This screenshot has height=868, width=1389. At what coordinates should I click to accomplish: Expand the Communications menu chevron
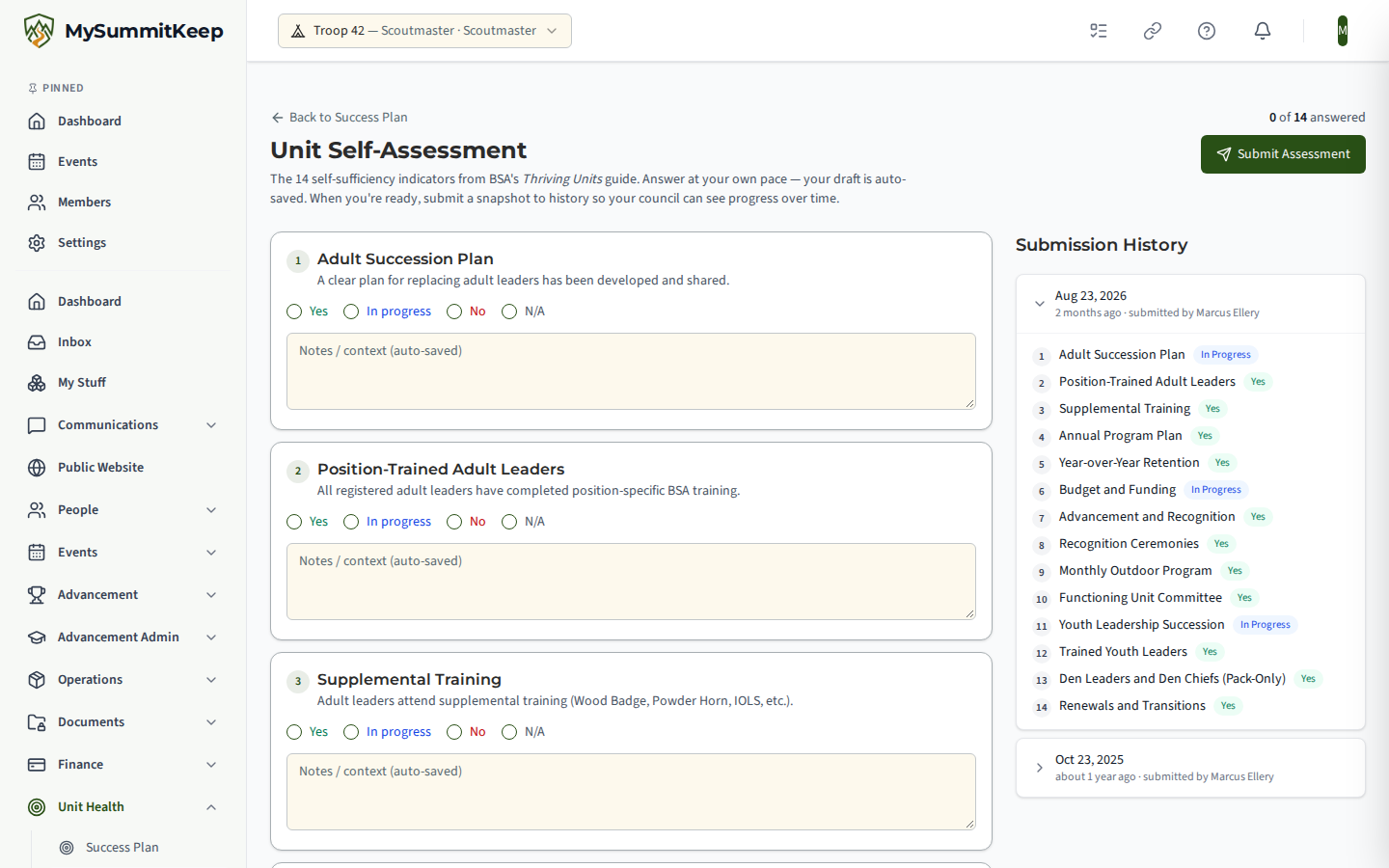(211, 424)
